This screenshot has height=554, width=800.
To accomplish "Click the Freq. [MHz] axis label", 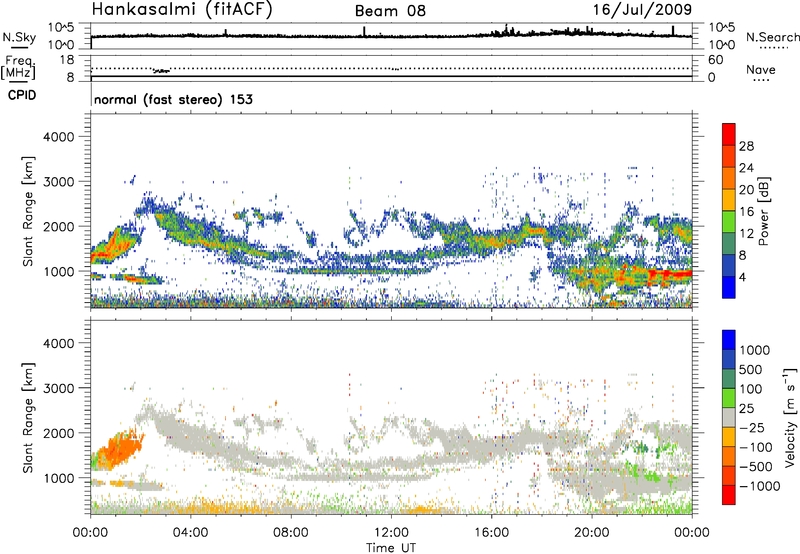I will 22,68.
